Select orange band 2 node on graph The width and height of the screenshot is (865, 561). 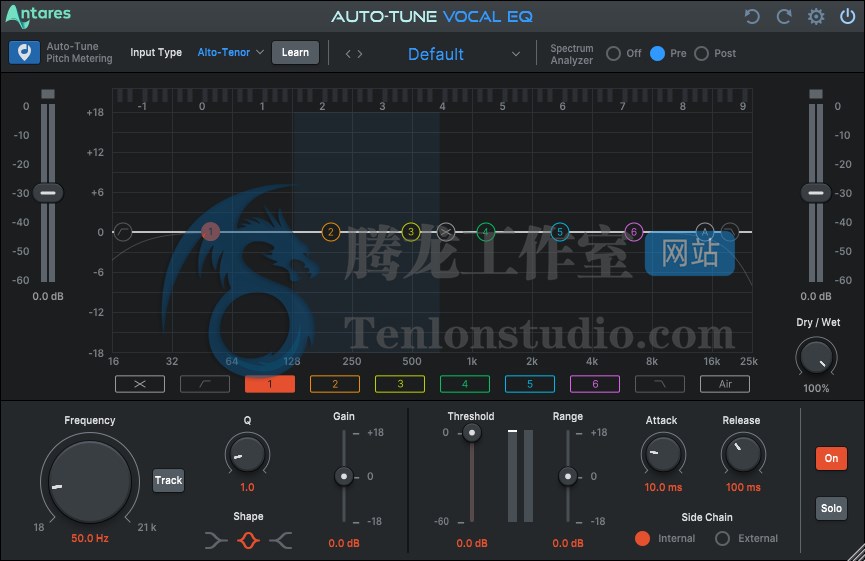tap(330, 232)
